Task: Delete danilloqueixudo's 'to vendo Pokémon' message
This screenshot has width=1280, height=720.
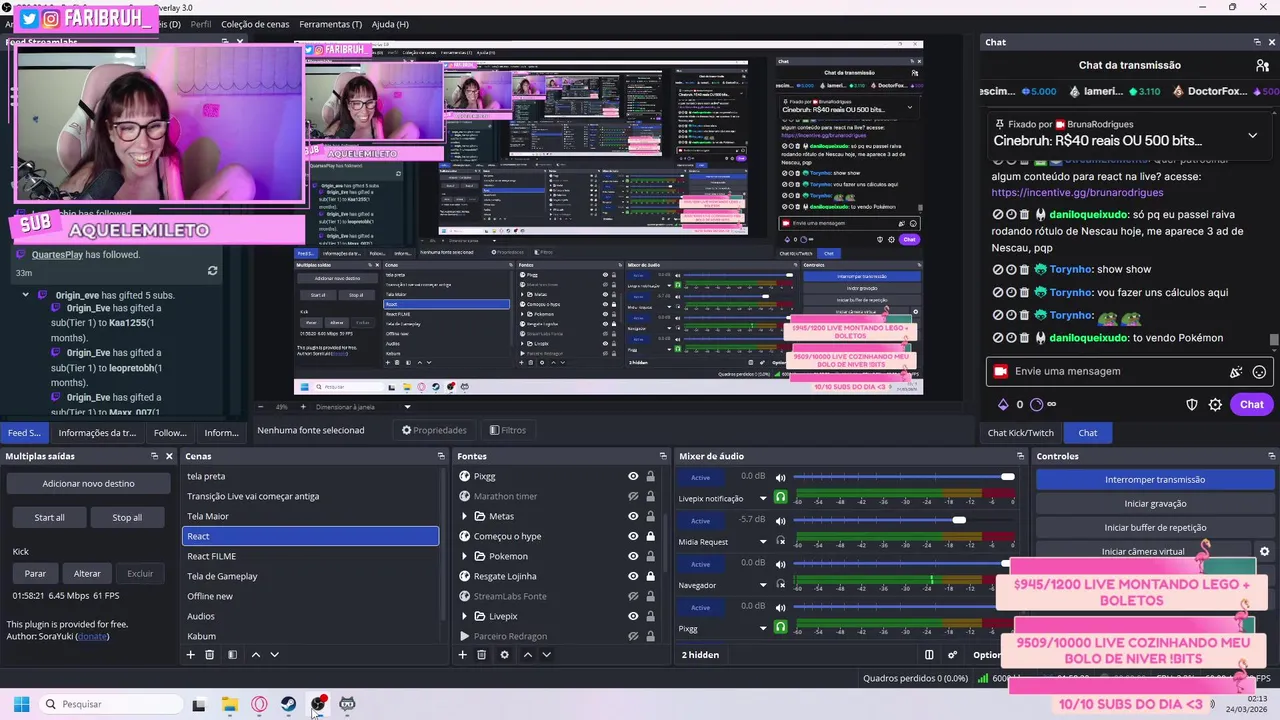Action: point(1024,338)
